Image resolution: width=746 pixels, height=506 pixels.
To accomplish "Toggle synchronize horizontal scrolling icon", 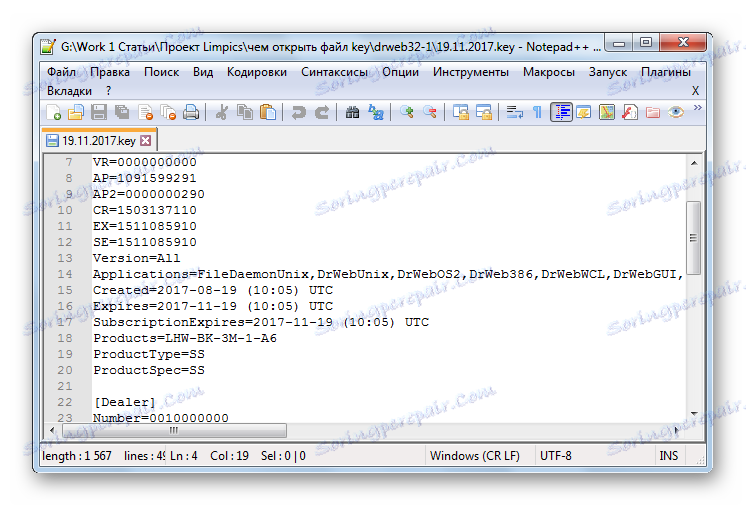I will tap(484, 113).
